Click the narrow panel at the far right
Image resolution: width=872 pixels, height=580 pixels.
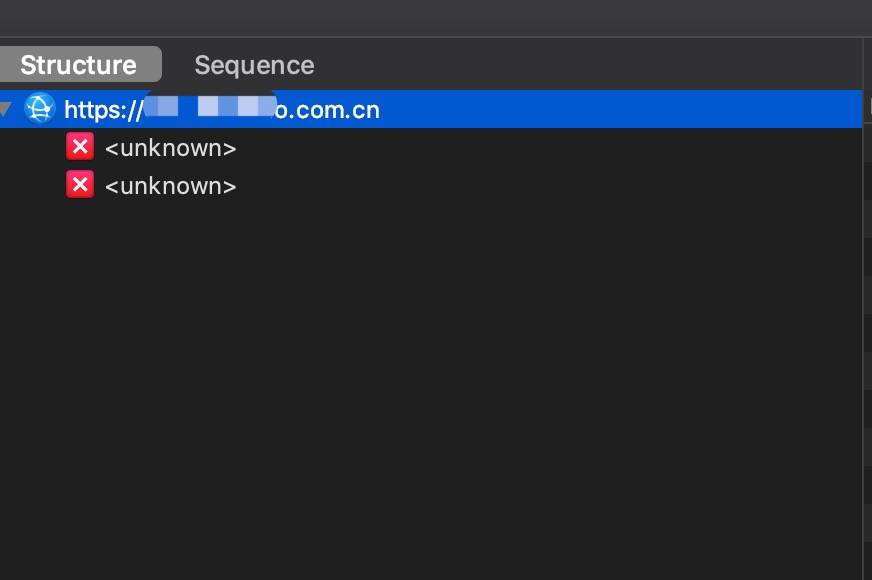pyautogui.click(x=868, y=300)
